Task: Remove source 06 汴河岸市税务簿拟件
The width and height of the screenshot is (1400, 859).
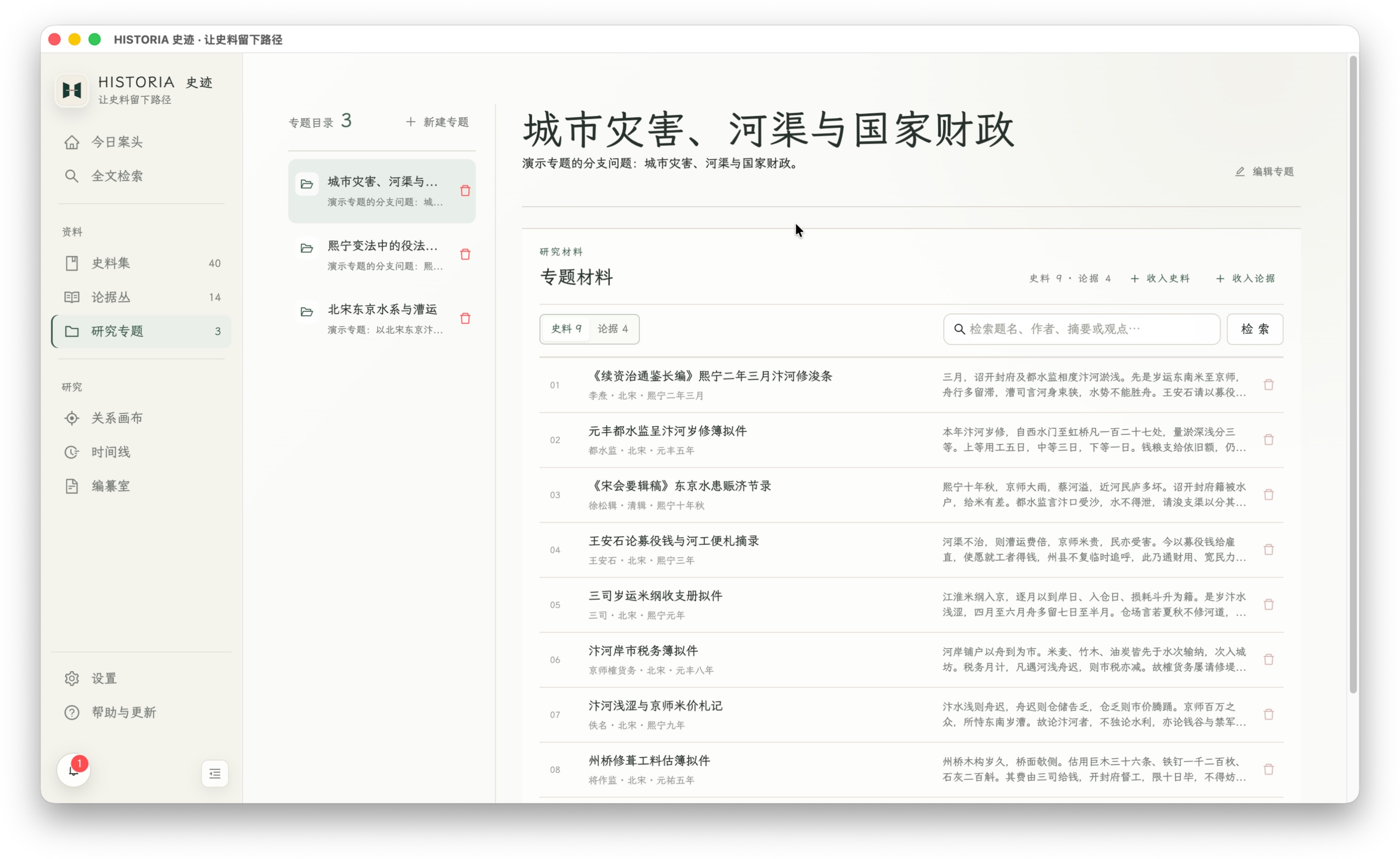Action: [1269, 659]
